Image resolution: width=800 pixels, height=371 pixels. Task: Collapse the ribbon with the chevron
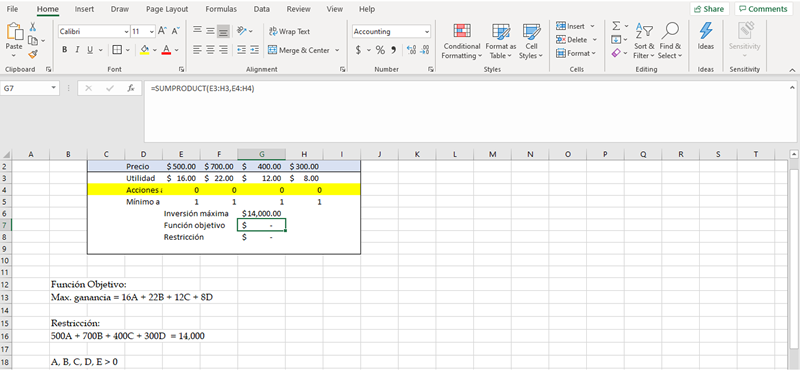pos(792,69)
